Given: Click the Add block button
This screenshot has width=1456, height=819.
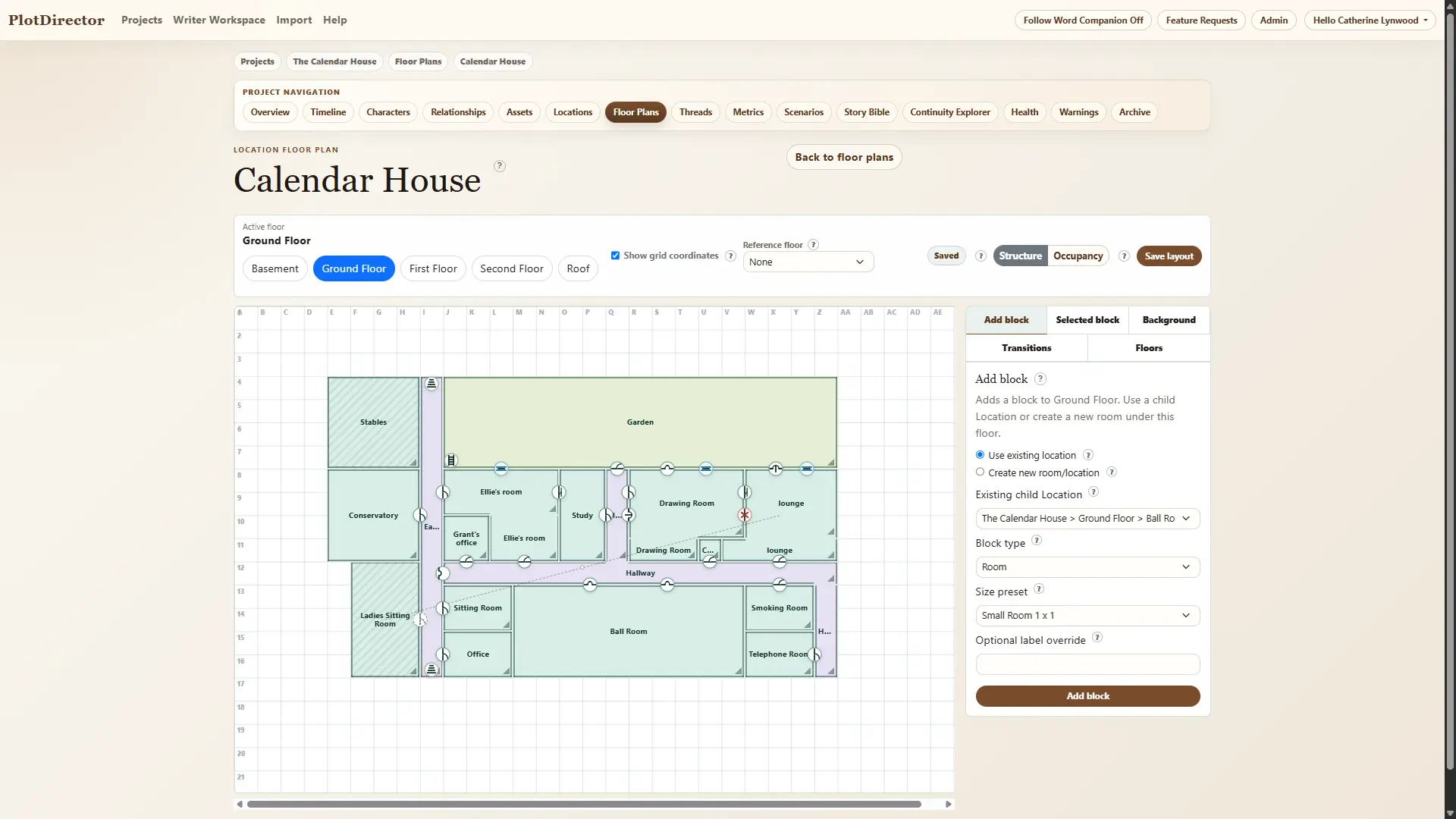Looking at the screenshot, I should [1087, 696].
